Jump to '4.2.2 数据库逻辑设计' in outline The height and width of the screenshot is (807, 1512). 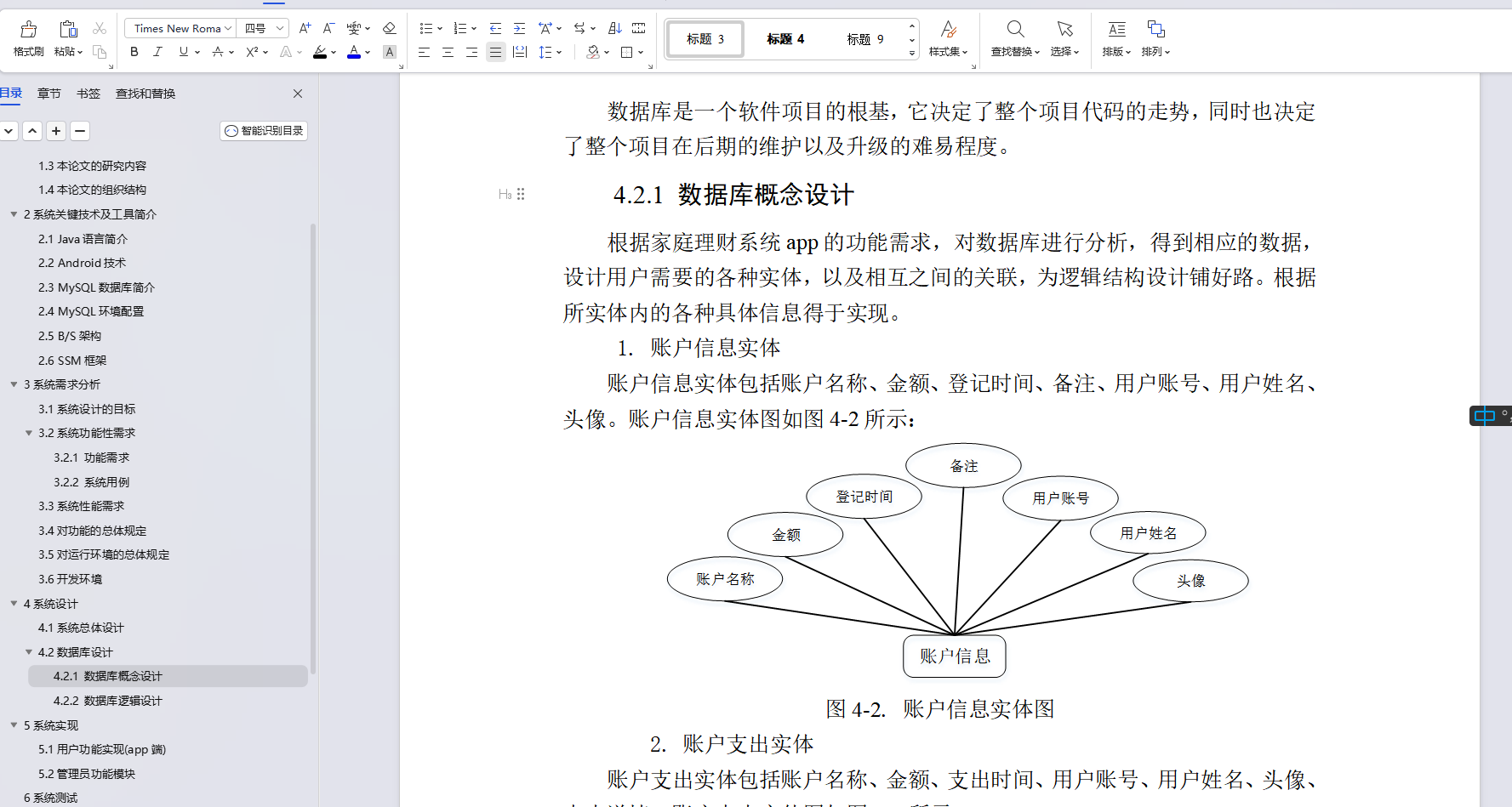(x=107, y=701)
